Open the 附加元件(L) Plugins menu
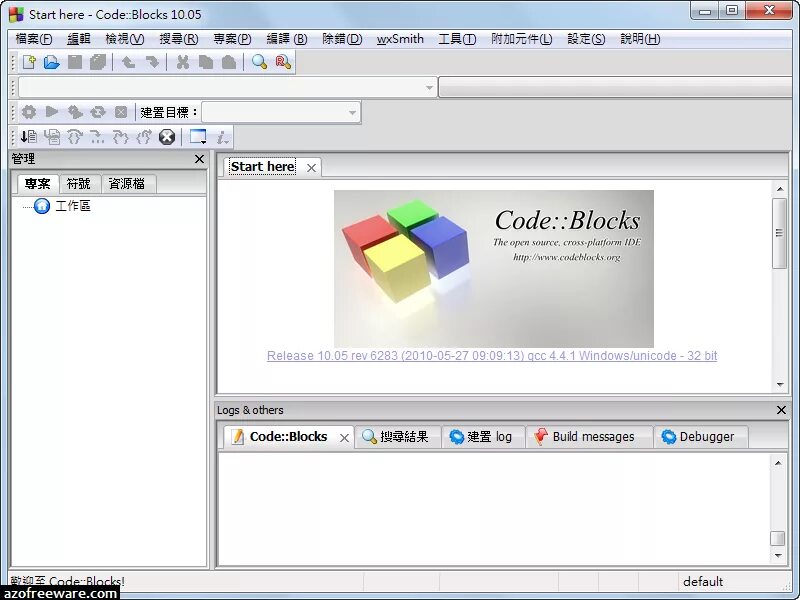The height and width of the screenshot is (600, 800). pyautogui.click(x=521, y=39)
